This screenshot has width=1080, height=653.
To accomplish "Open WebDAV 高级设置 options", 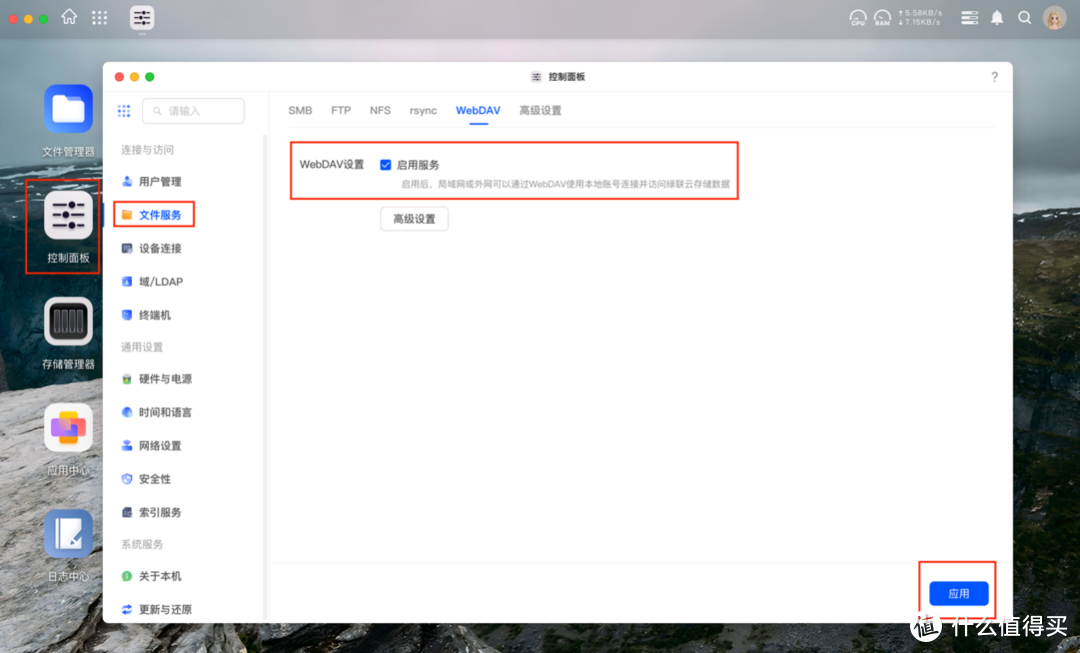I will click(414, 218).
